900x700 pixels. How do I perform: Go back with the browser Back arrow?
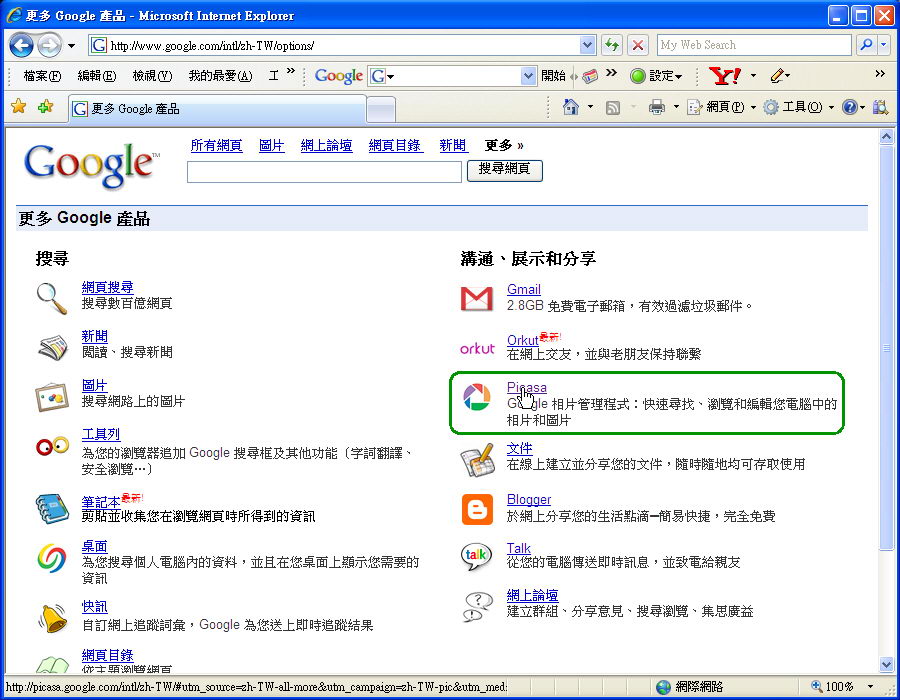click(x=21, y=45)
